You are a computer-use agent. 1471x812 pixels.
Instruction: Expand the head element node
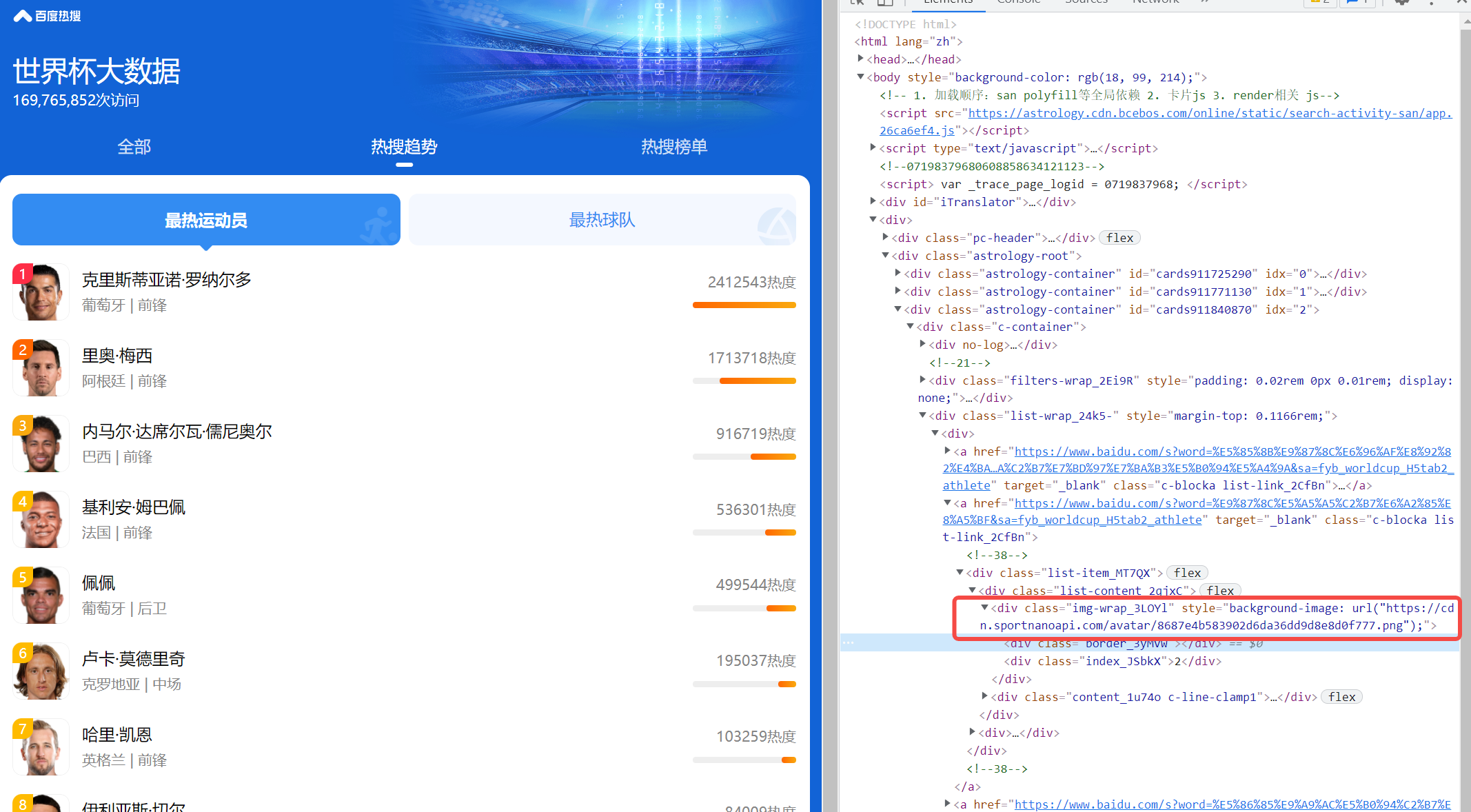(x=861, y=59)
